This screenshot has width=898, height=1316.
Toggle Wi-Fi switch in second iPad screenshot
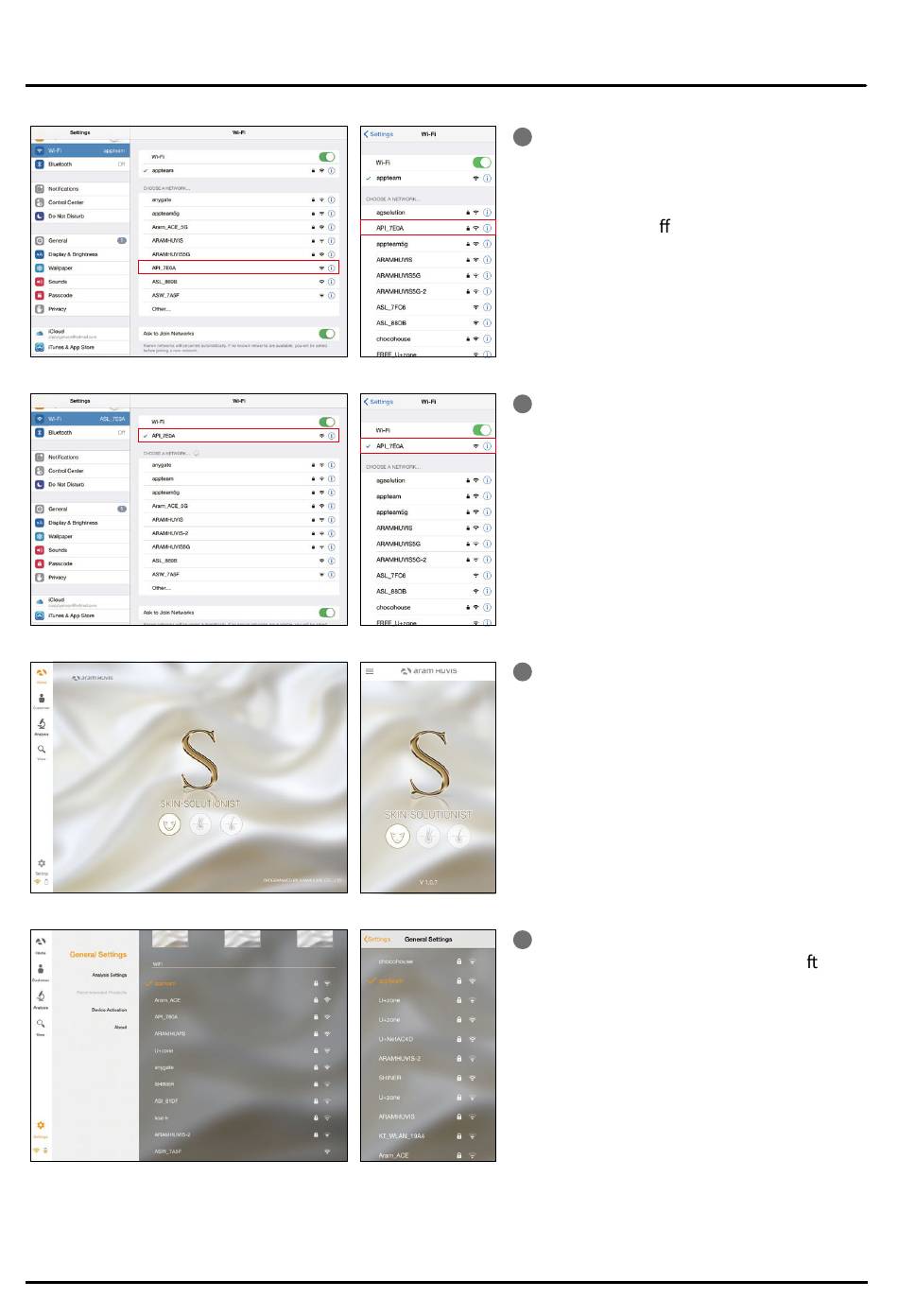tap(327, 422)
